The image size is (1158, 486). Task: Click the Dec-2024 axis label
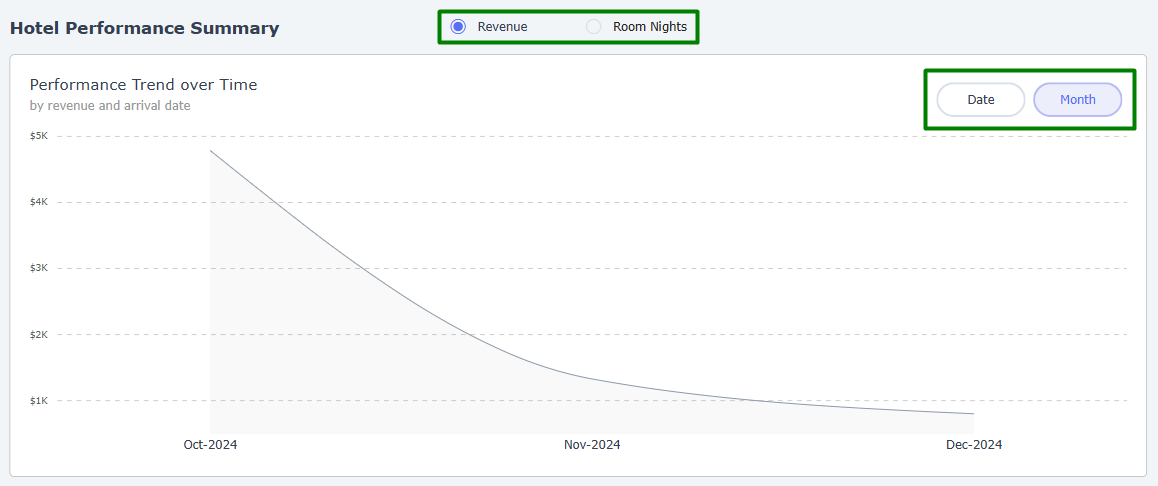point(974,445)
